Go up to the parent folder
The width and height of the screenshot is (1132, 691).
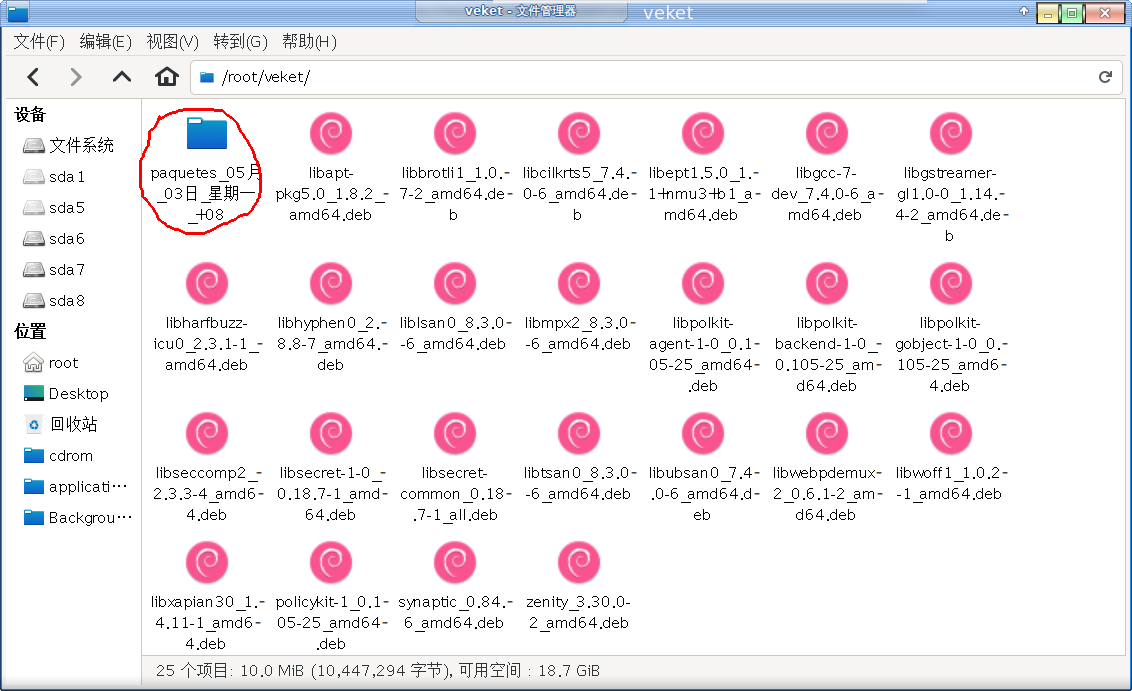click(x=122, y=77)
